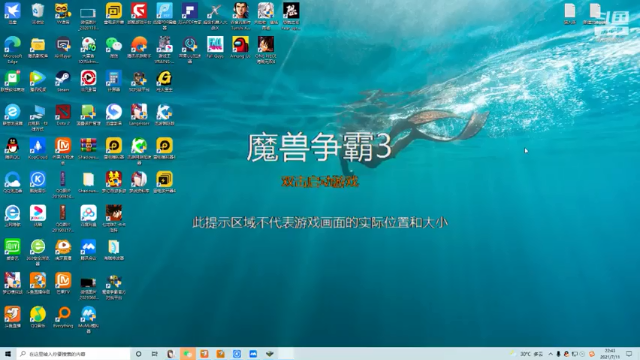Image resolution: width=640 pixels, height=360 pixels.
Task: Select the QQ Browser cloud icon
Action: click(x=12, y=182)
